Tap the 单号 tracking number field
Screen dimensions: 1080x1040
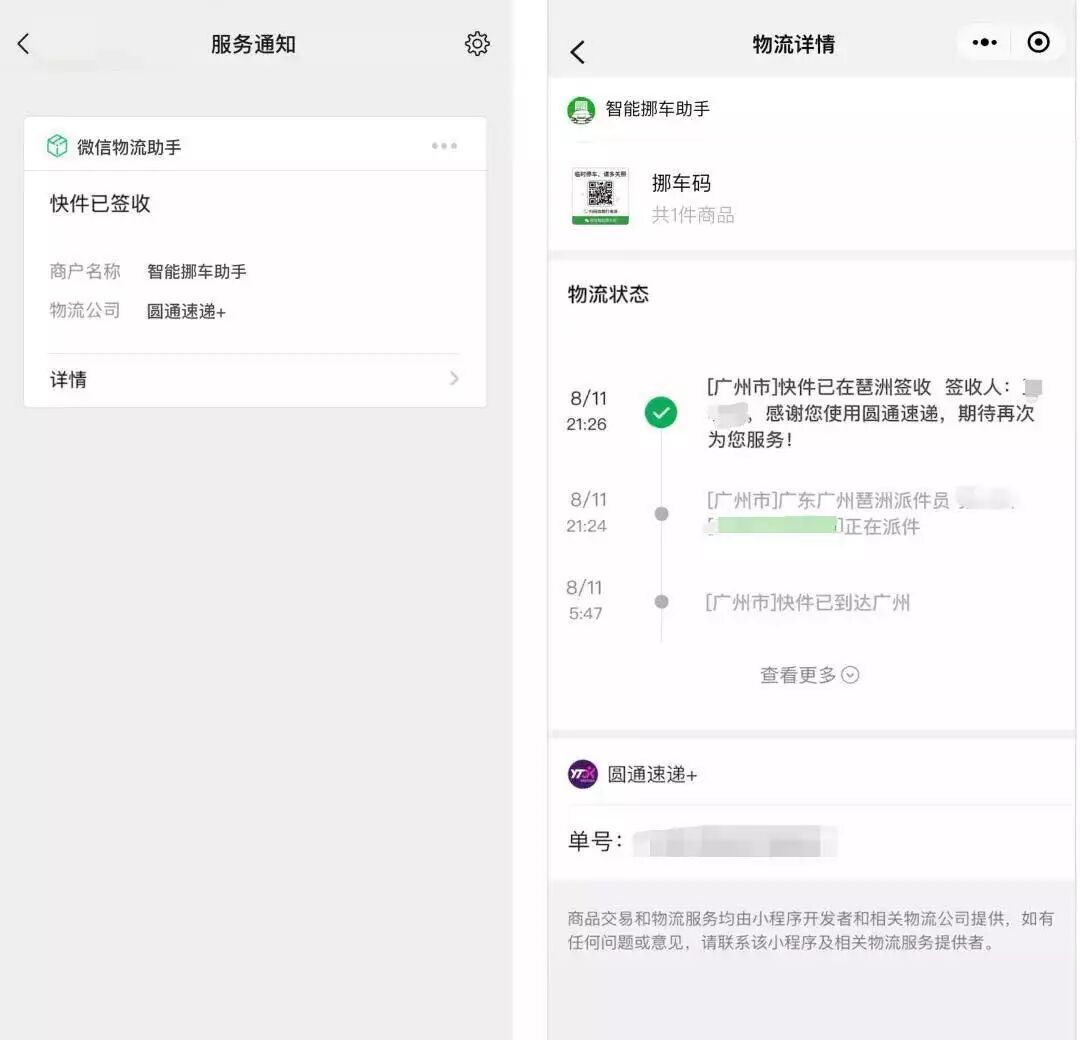pyautogui.click(x=703, y=841)
